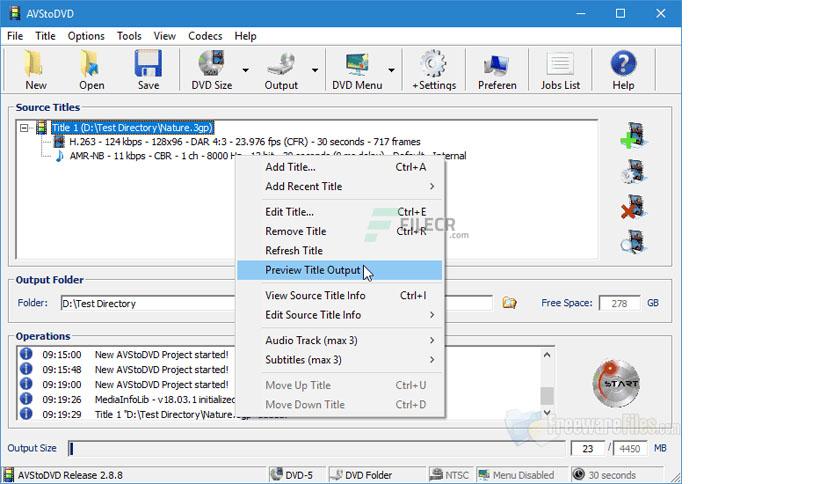Expand the DVD Menu dropdown arrow
Screen dimensions: 836x484
[x=391, y=70]
